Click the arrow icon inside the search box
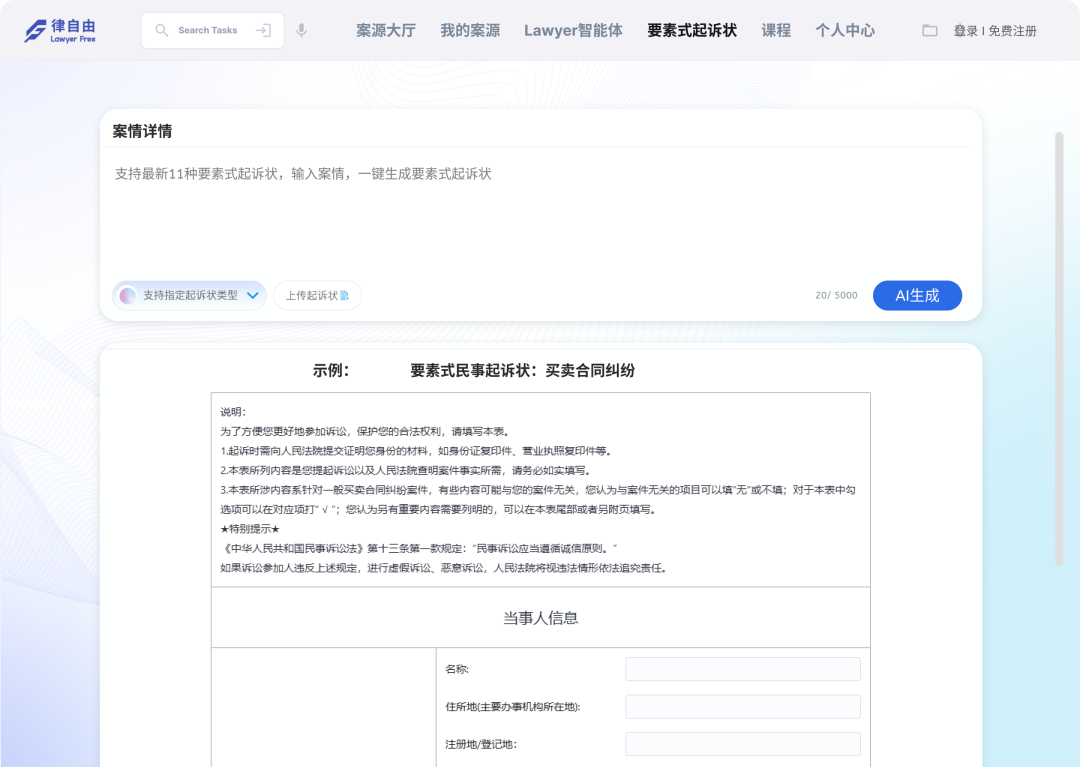Viewport: 1080px width, 767px height. click(265, 30)
